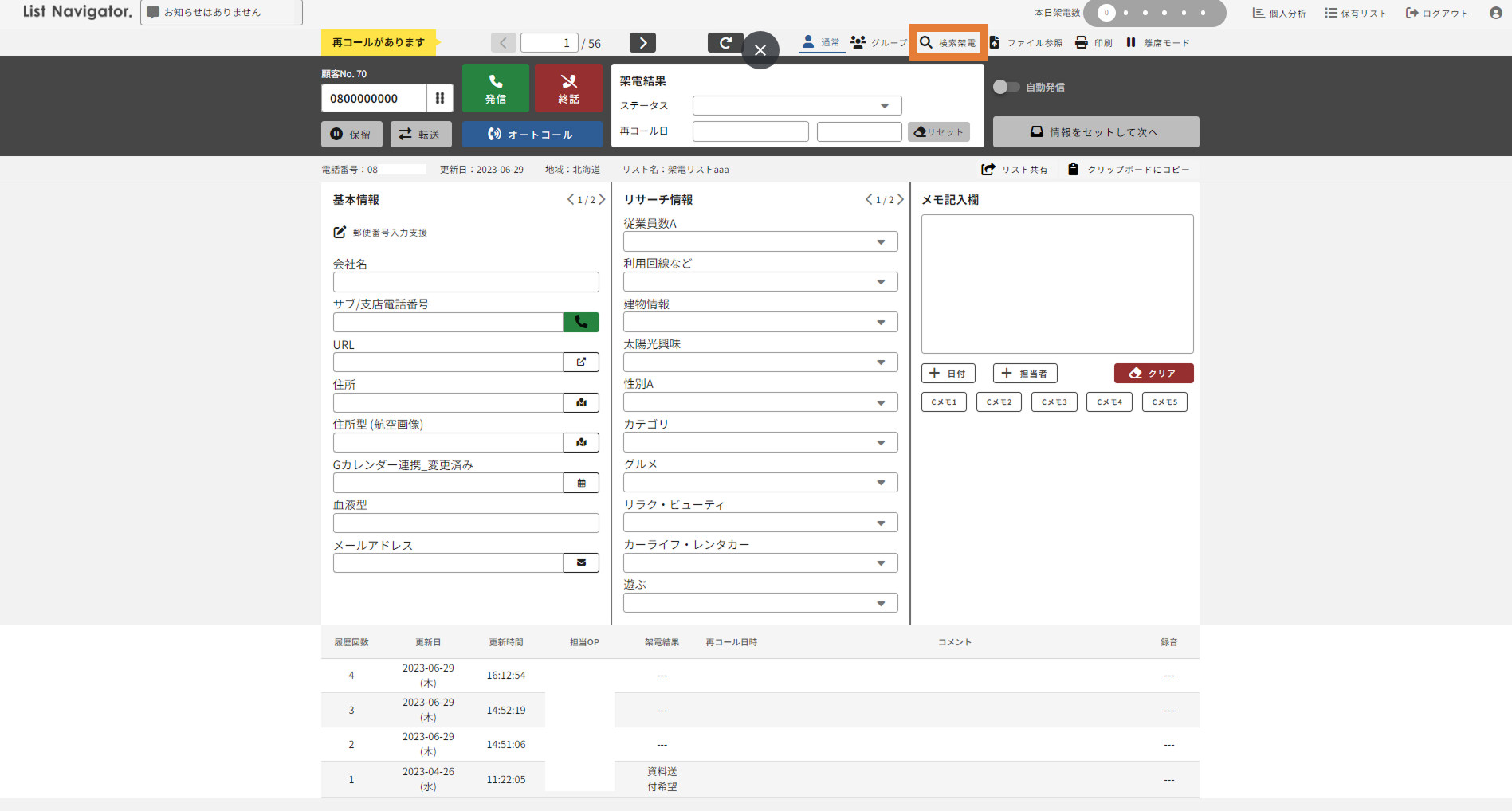Open the 従業員数A dropdown

pyautogui.click(x=760, y=241)
